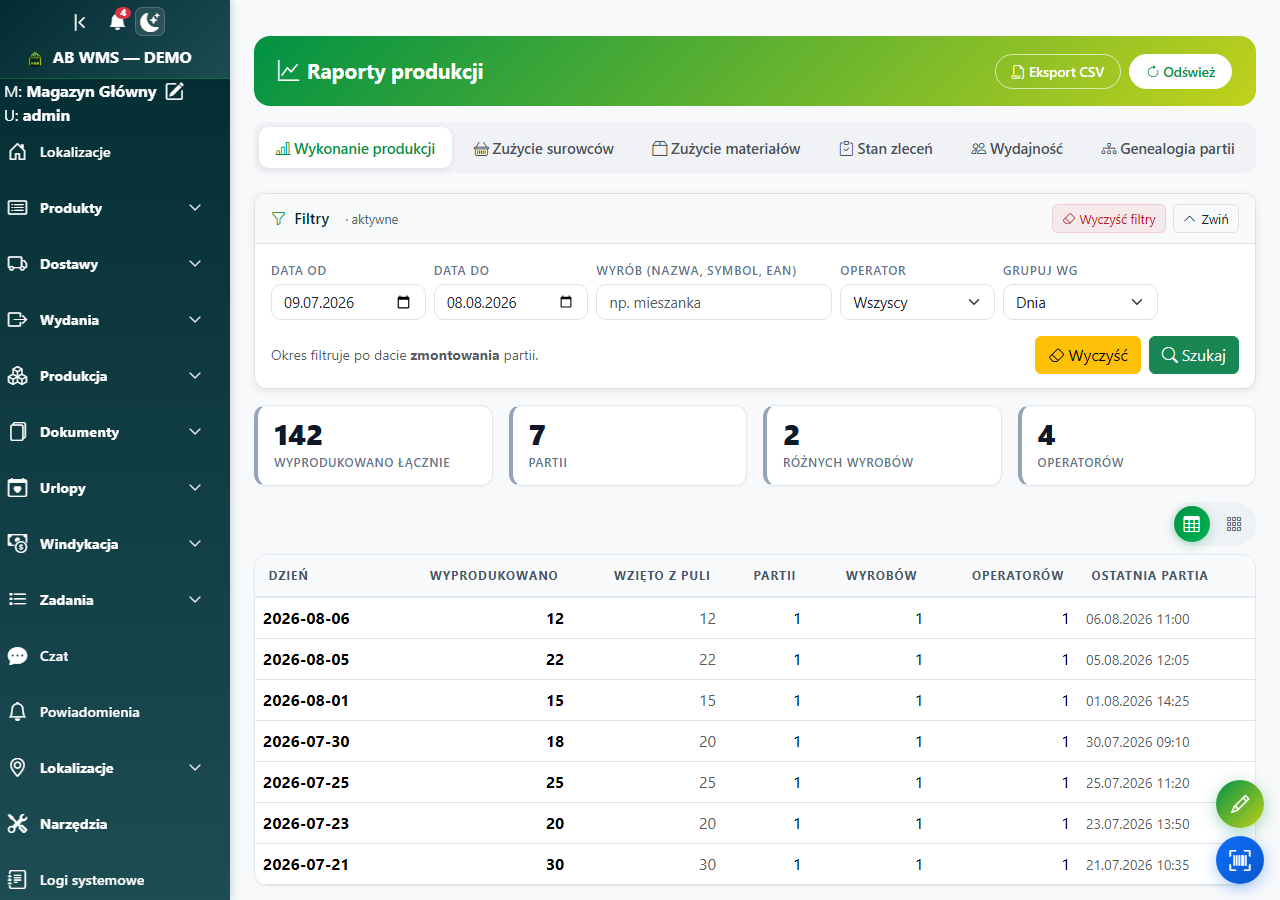The image size is (1280, 900).
Task: Focus the Wyrób search input field
Action: click(714, 302)
